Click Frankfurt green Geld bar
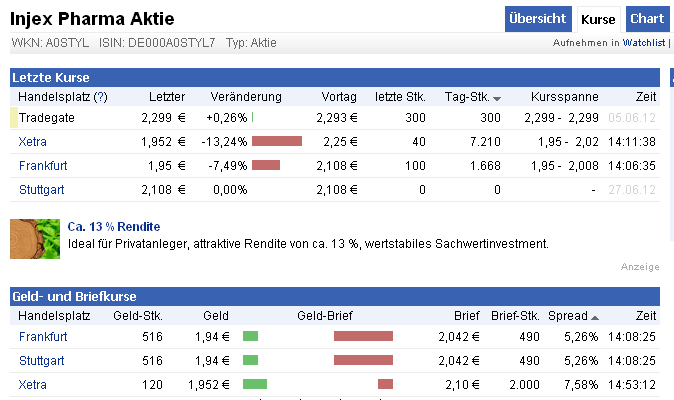The height and width of the screenshot is (400, 674). click(x=250, y=336)
